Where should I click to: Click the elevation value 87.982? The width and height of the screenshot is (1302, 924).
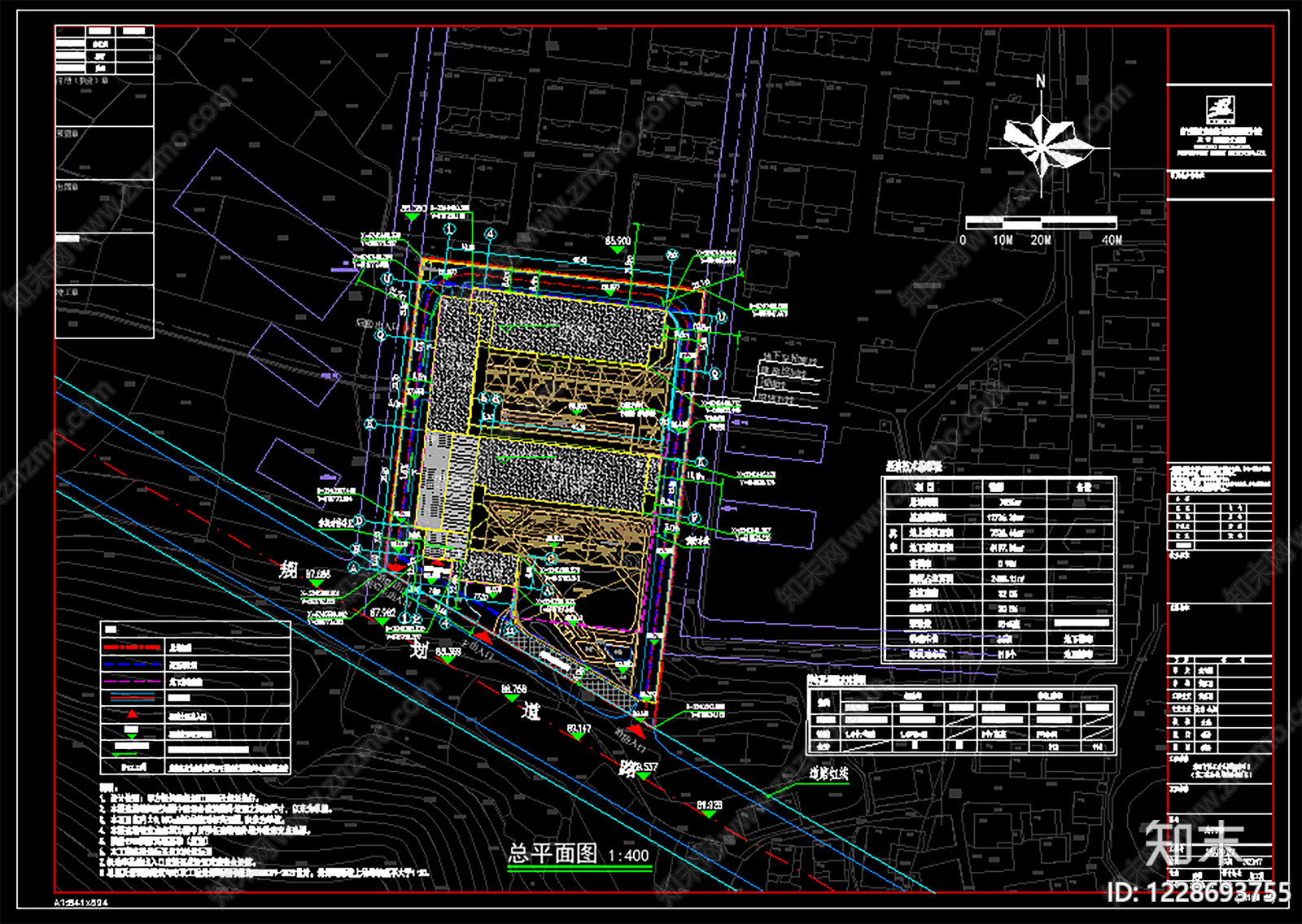pos(382,612)
